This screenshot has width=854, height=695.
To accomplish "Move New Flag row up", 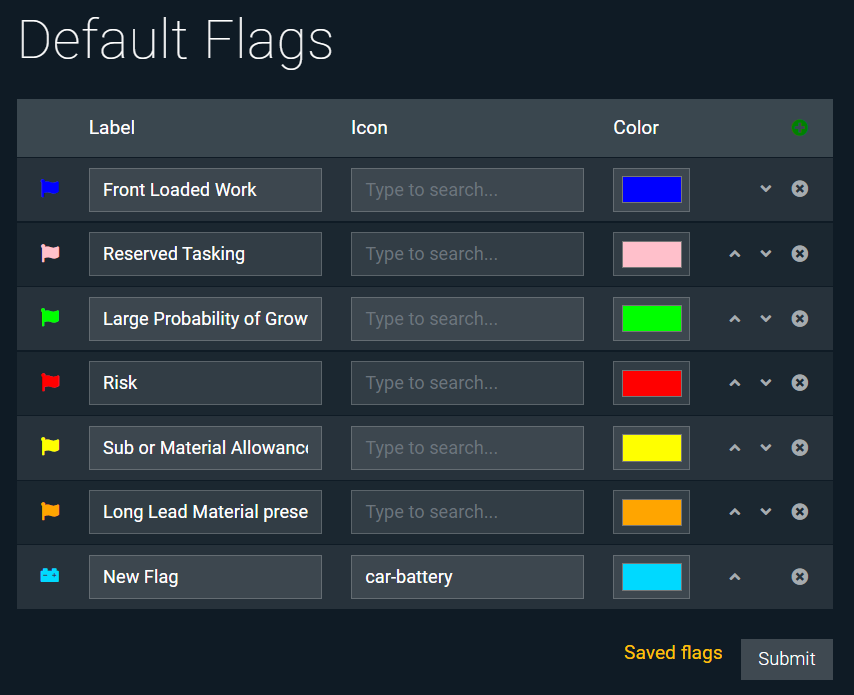I will [735, 577].
